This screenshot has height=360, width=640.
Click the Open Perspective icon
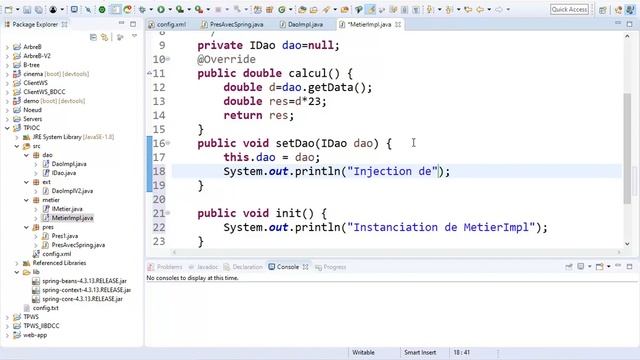(603, 9)
